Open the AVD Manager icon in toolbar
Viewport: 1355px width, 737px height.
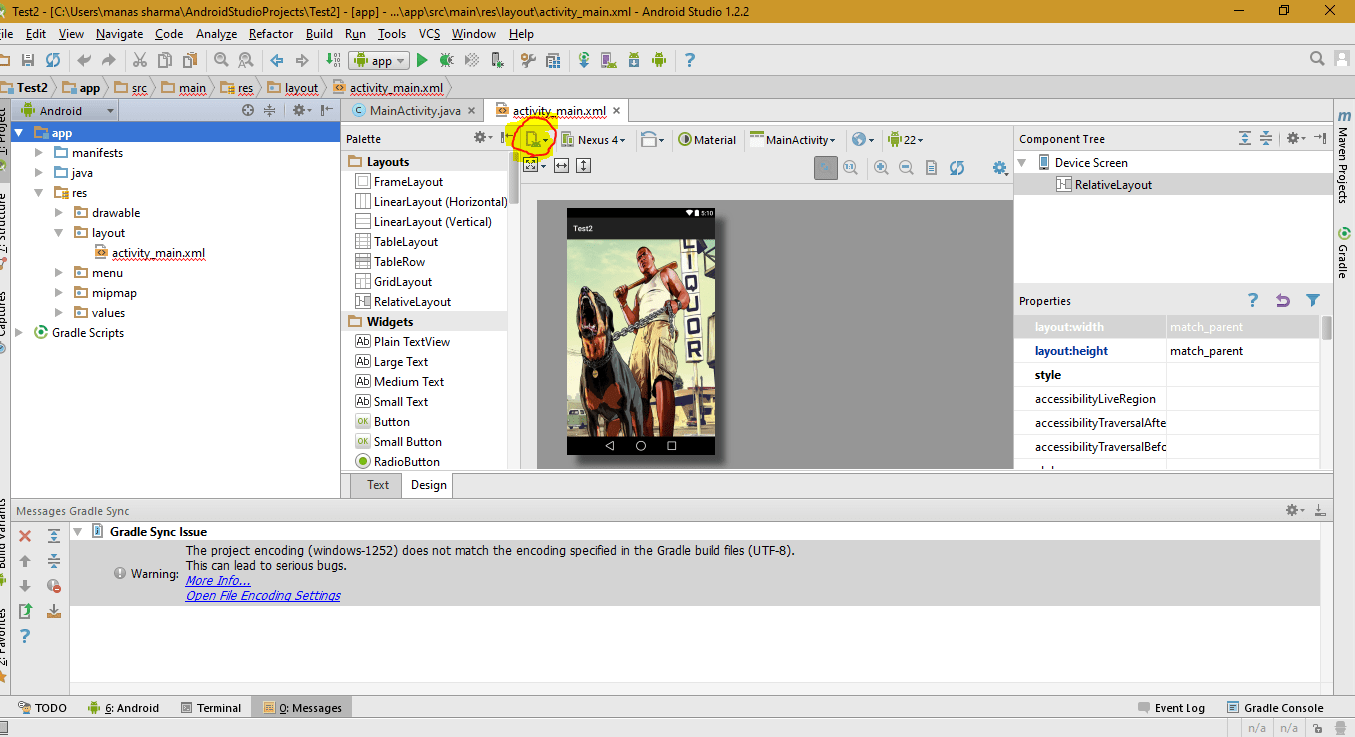[x=608, y=60]
